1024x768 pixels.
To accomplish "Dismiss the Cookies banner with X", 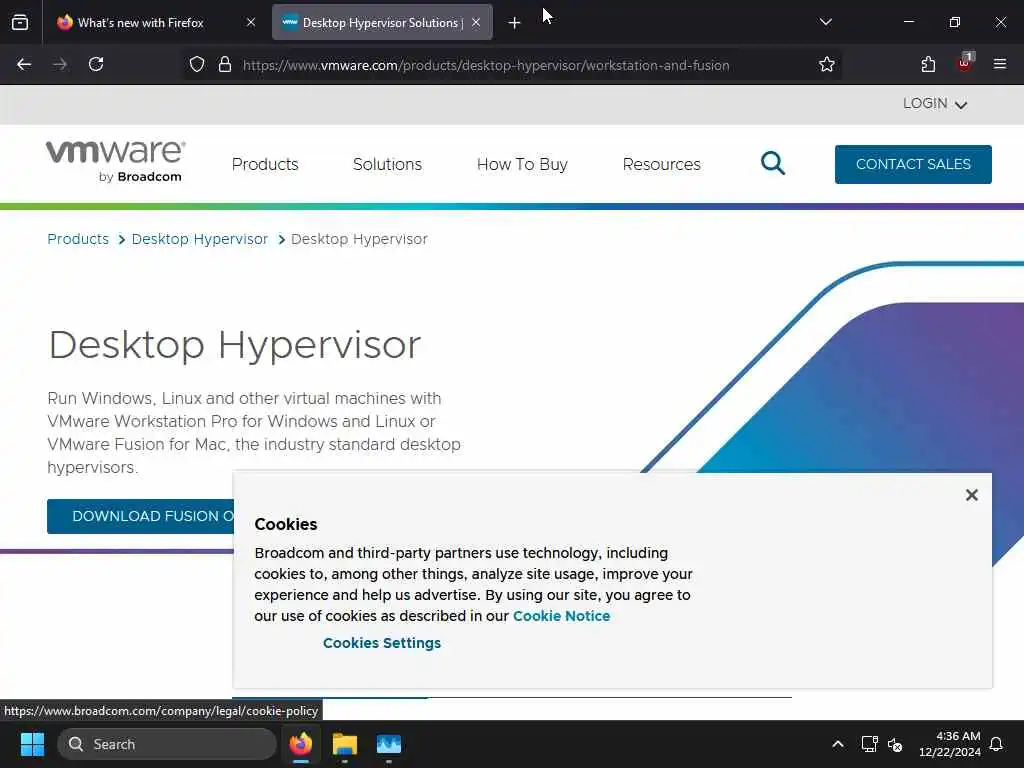I will pos(972,495).
